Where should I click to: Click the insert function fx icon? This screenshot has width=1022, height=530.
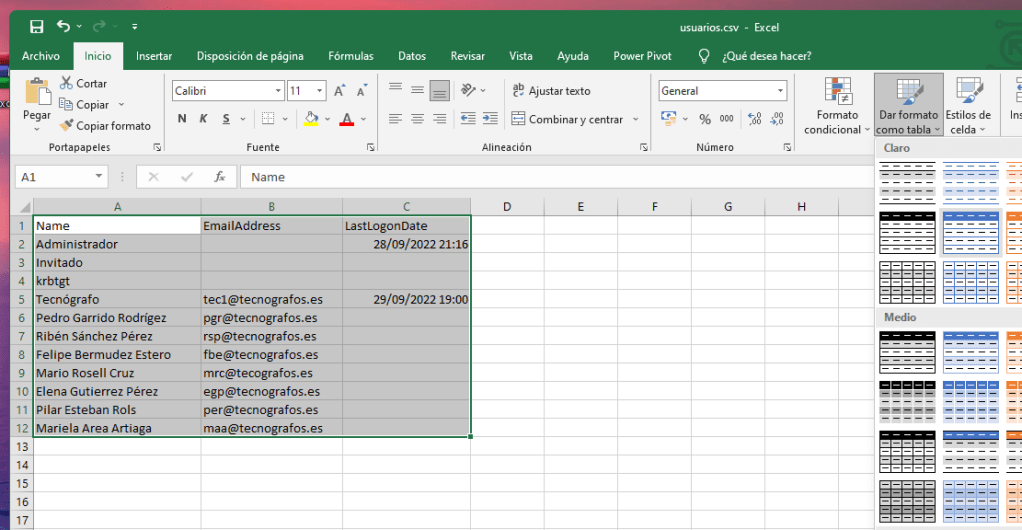[x=219, y=177]
